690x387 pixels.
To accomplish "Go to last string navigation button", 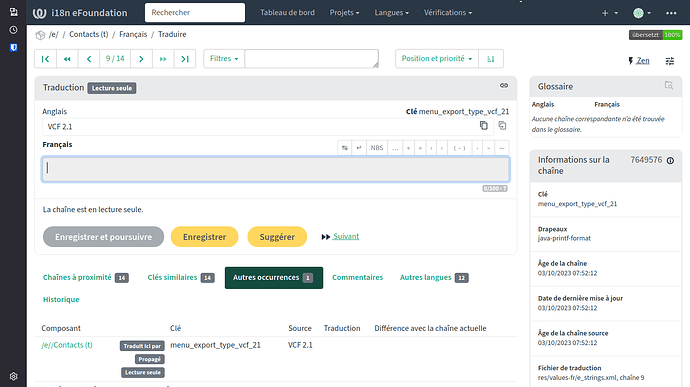I will tap(185, 59).
